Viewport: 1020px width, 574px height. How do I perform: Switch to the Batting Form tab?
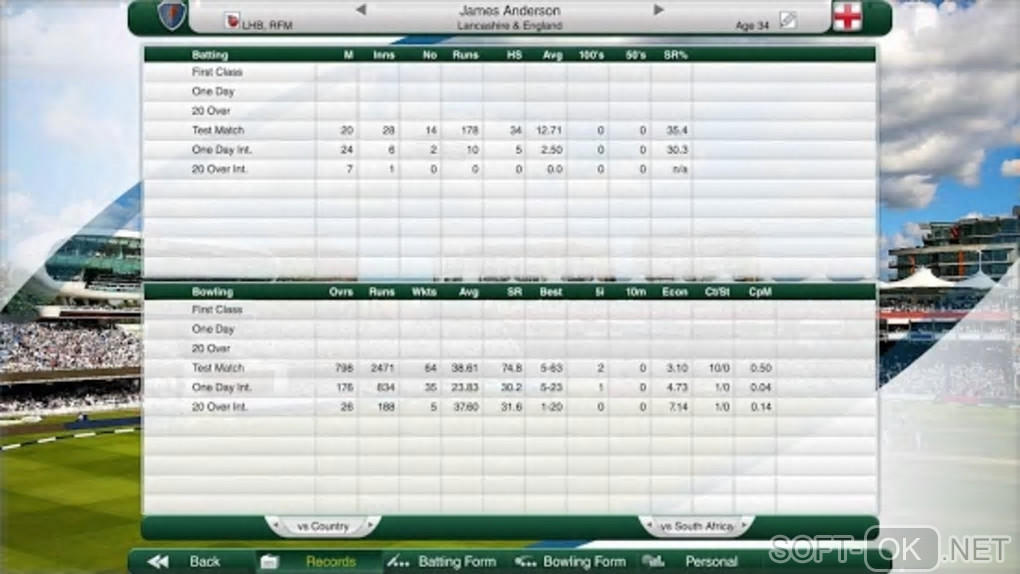coord(457,562)
